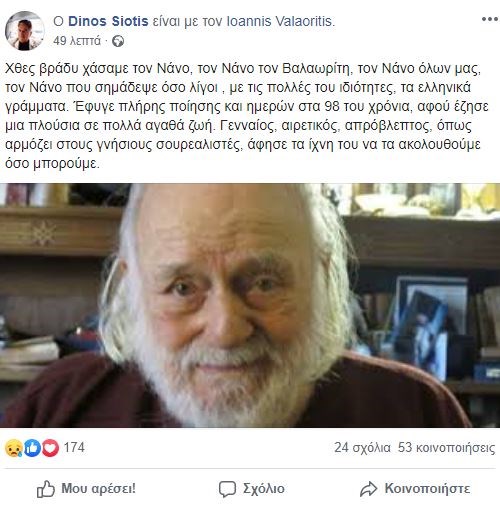Click the red heart reaction icon
Viewport: 500px width, 508px height.
click(50, 448)
